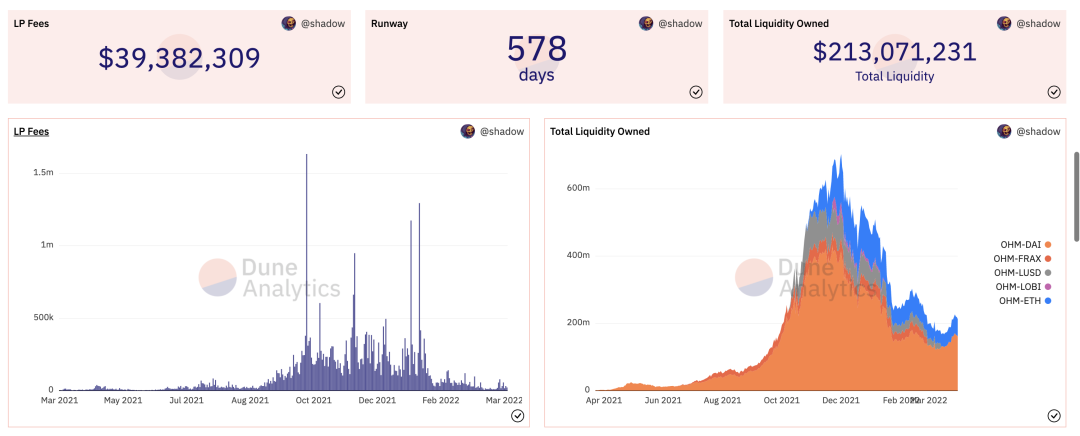This screenshot has width=1080, height=436.
Task: Toggle the OHM-FRAX legend series
Action: click(x=1022, y=258)
